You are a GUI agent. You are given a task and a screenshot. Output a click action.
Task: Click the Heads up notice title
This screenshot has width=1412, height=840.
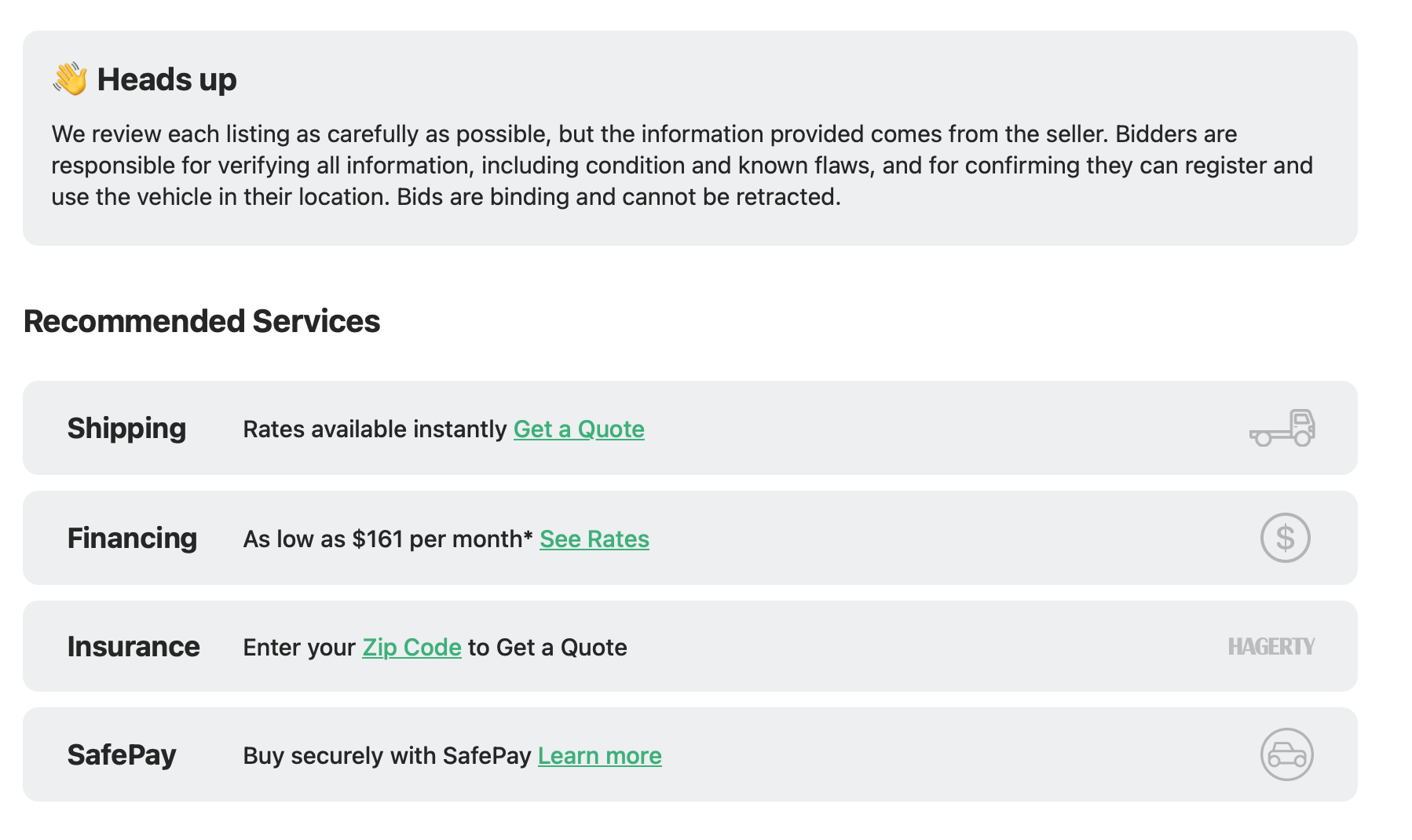tap(166, 80)
